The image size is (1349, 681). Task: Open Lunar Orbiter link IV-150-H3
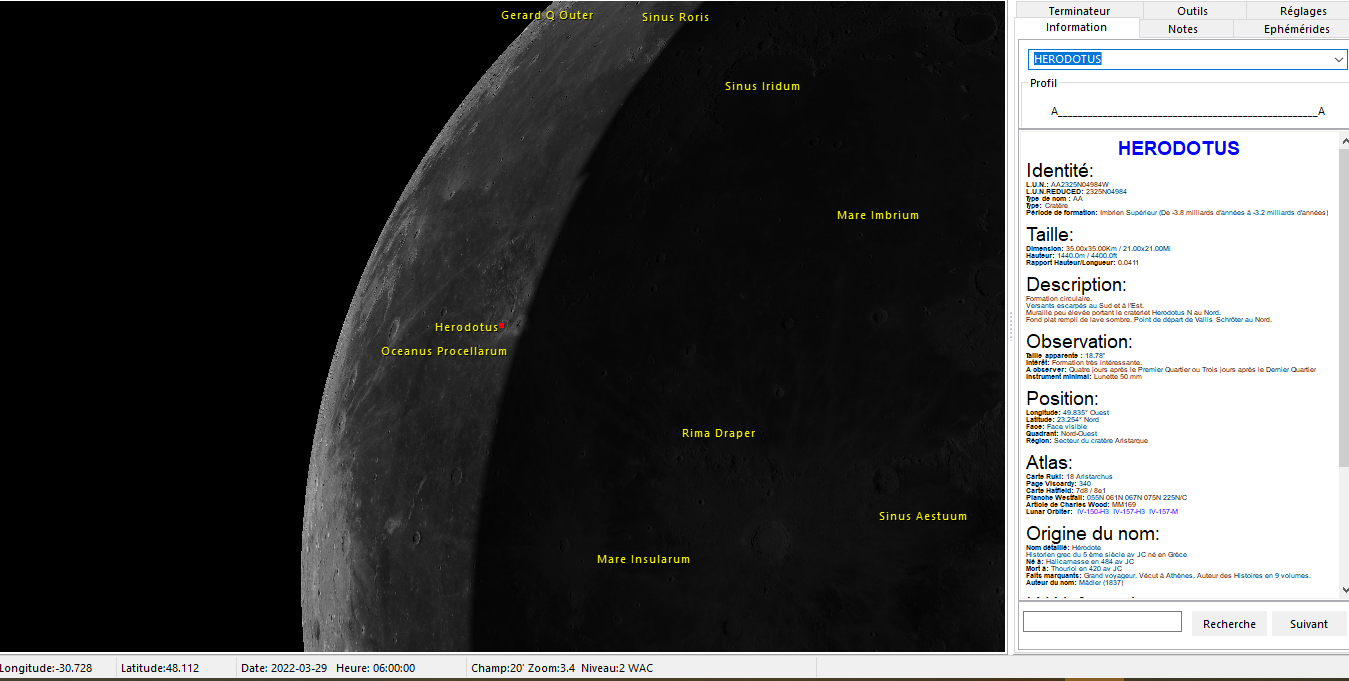[x=1092, y=512]
